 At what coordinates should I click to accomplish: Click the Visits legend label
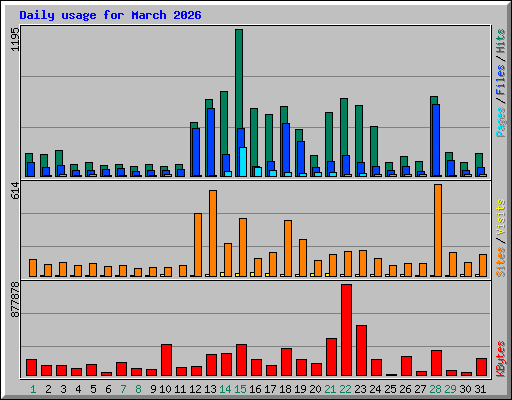(x=500, y=218)
